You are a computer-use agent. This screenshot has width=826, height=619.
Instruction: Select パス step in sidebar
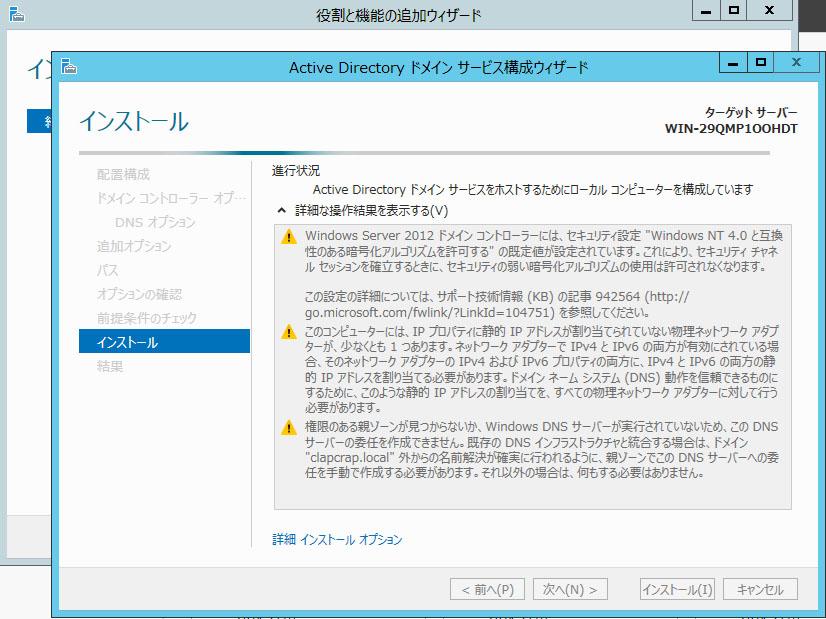pos(107,270)
